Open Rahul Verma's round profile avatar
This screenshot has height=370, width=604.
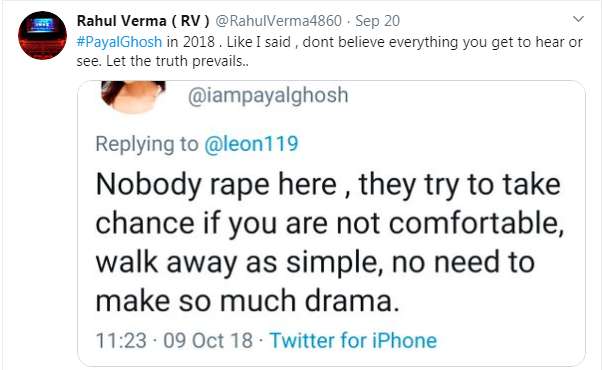[42, 35]
